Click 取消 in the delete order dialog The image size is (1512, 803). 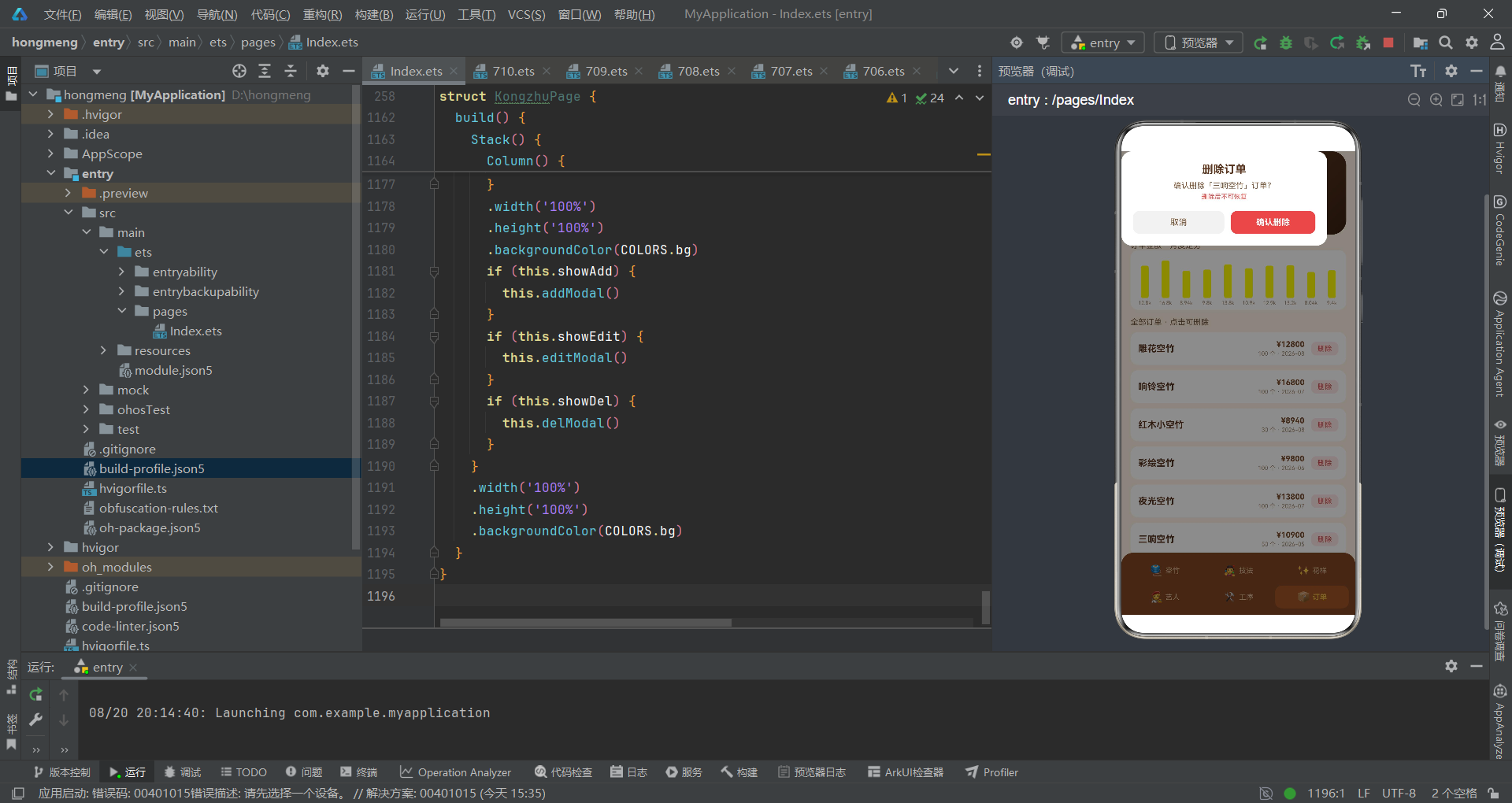(1179, 222)
